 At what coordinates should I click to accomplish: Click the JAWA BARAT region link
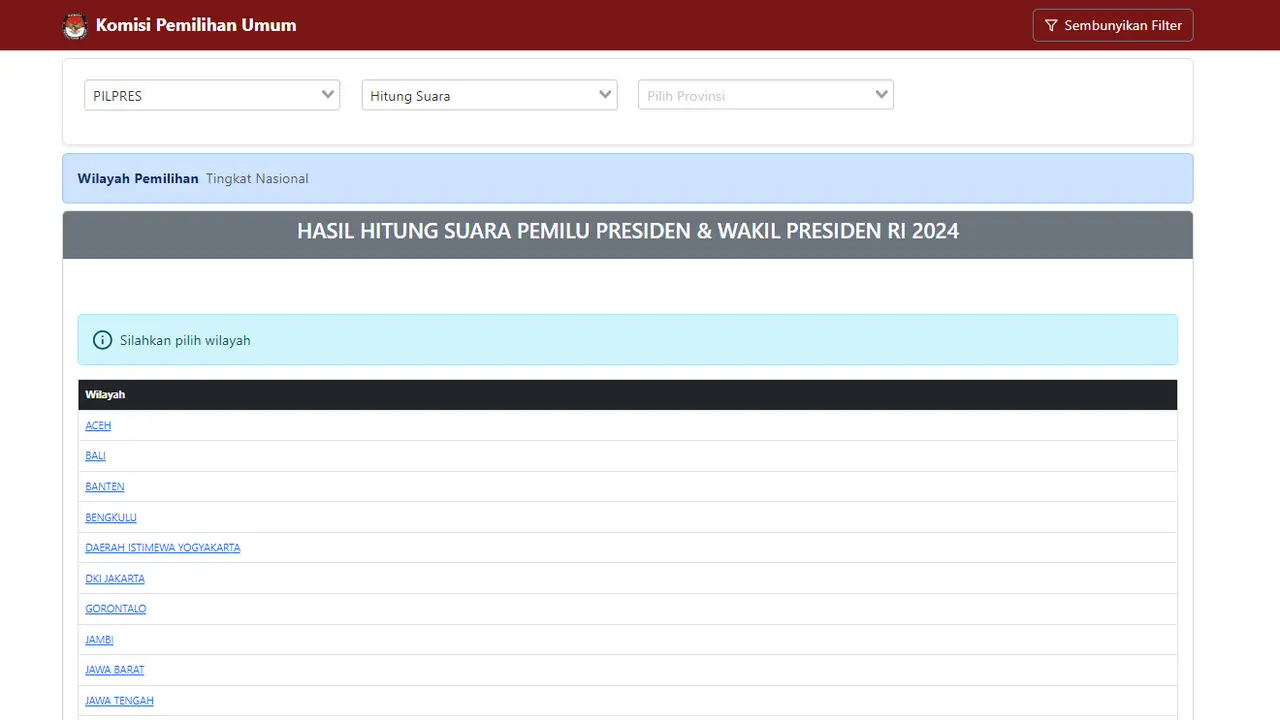tap(114, 669)
